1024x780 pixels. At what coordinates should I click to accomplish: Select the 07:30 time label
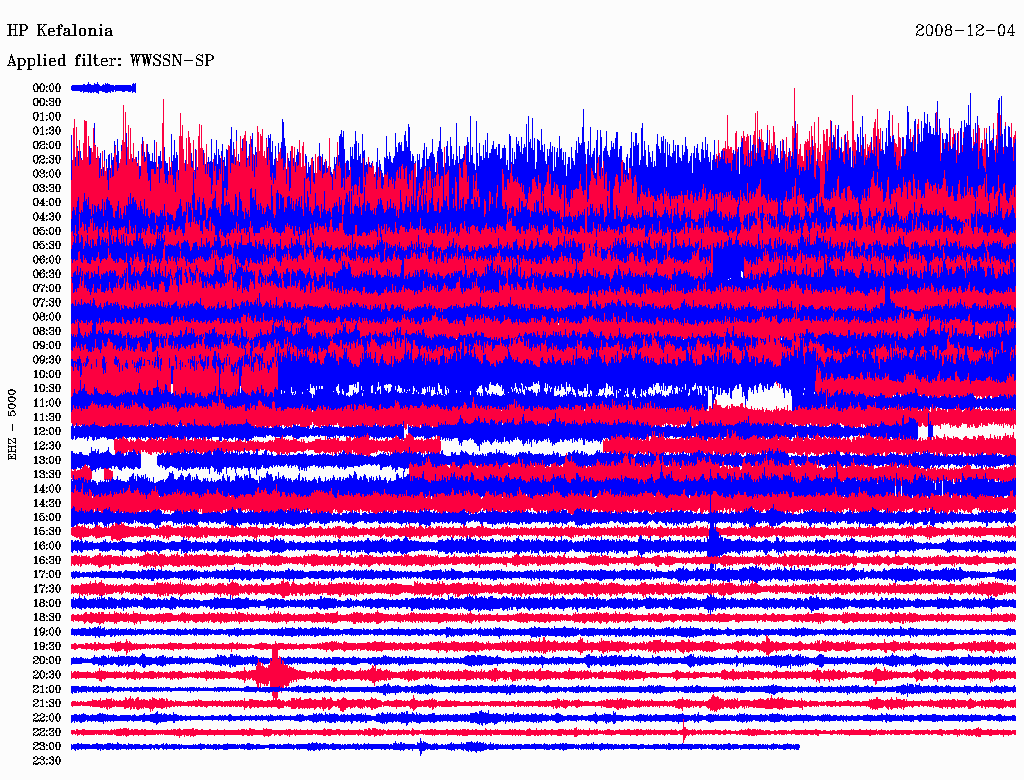[47, 303]
